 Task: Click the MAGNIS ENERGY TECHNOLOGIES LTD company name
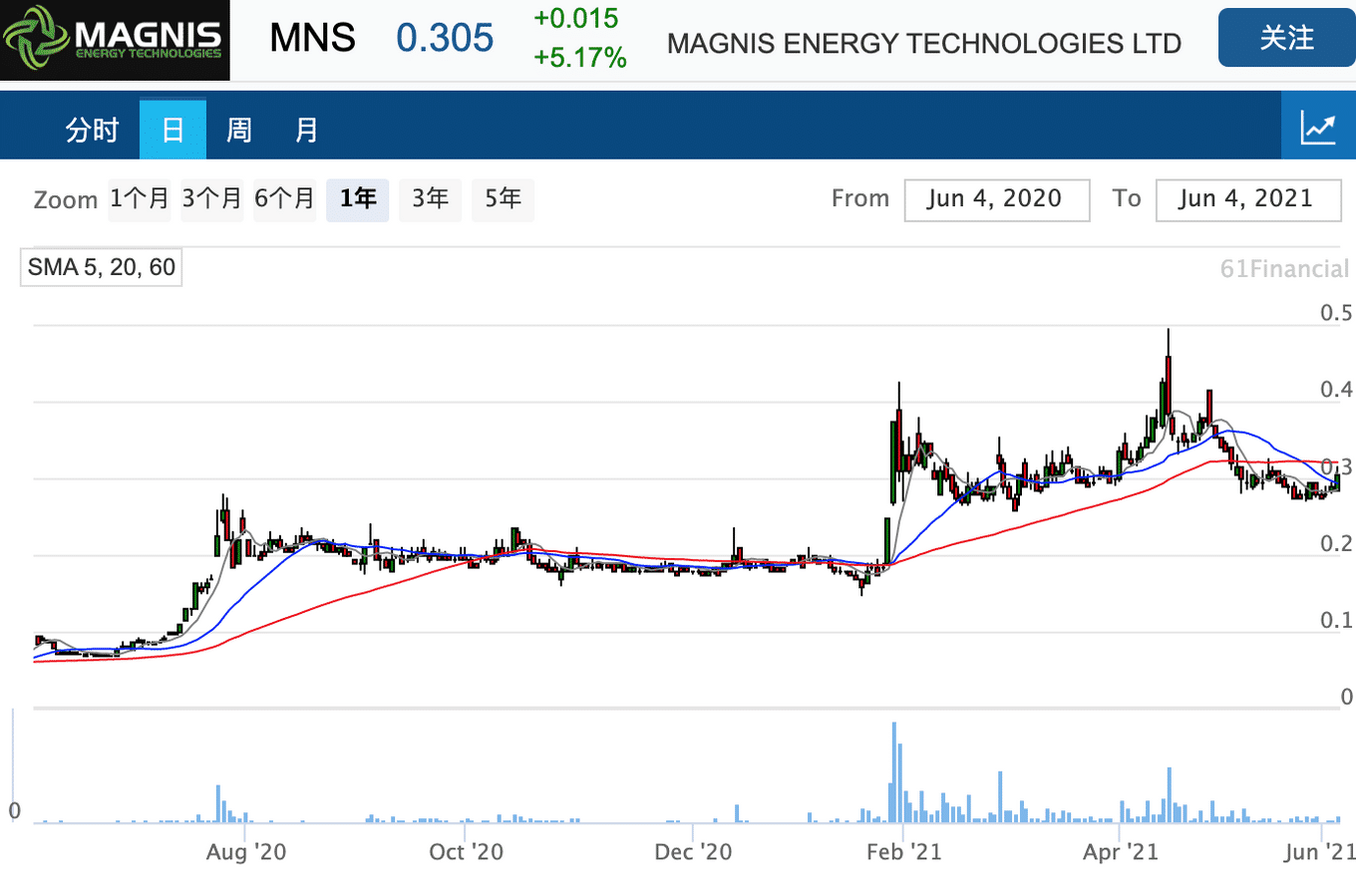coord(924,44)
